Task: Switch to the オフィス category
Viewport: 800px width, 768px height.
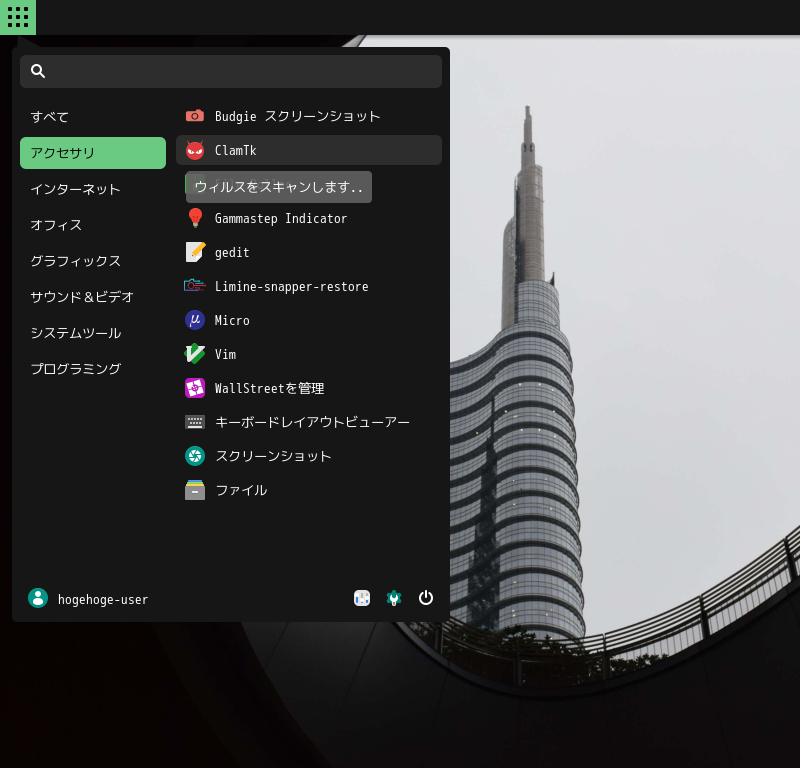Action: click(93, 225)
